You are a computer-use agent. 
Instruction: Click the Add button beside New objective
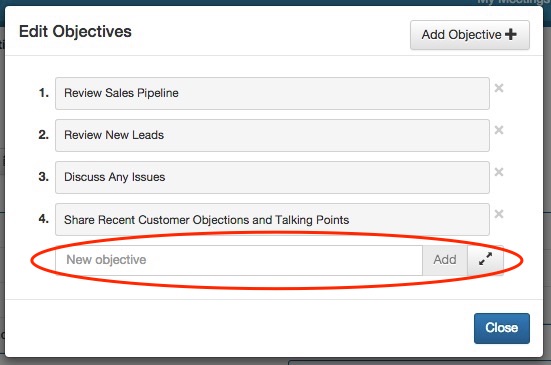click(445, 260)
